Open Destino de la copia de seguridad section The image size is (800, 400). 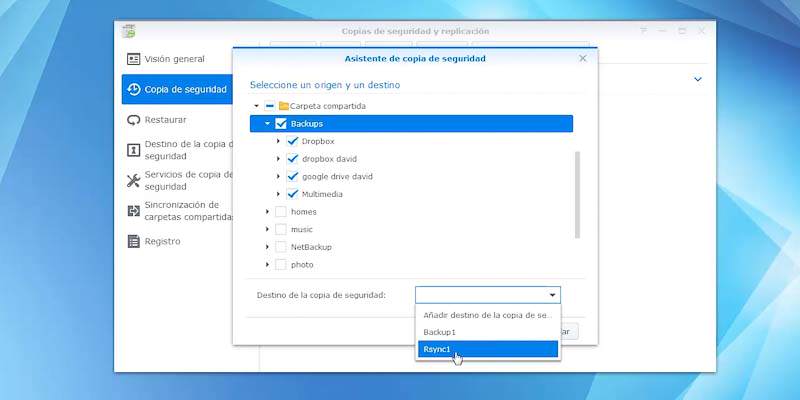click(x=177, y=150)
